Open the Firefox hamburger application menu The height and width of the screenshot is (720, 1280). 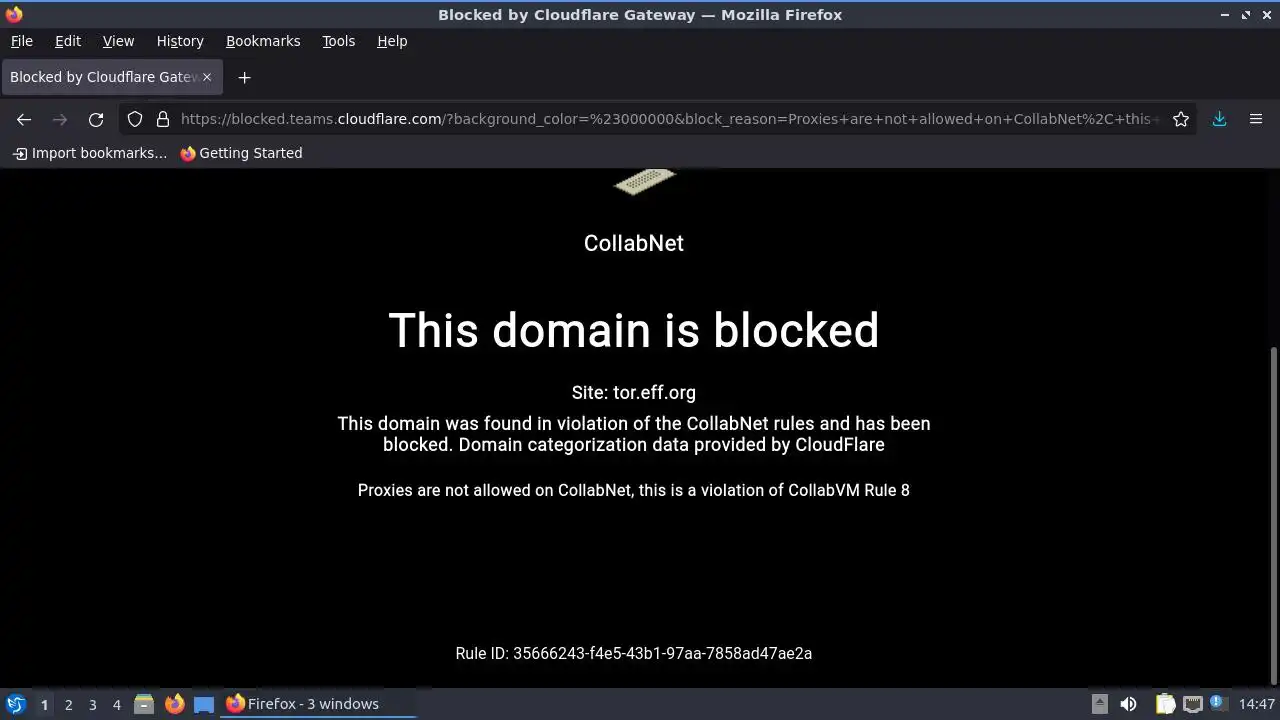[1256, 119]
